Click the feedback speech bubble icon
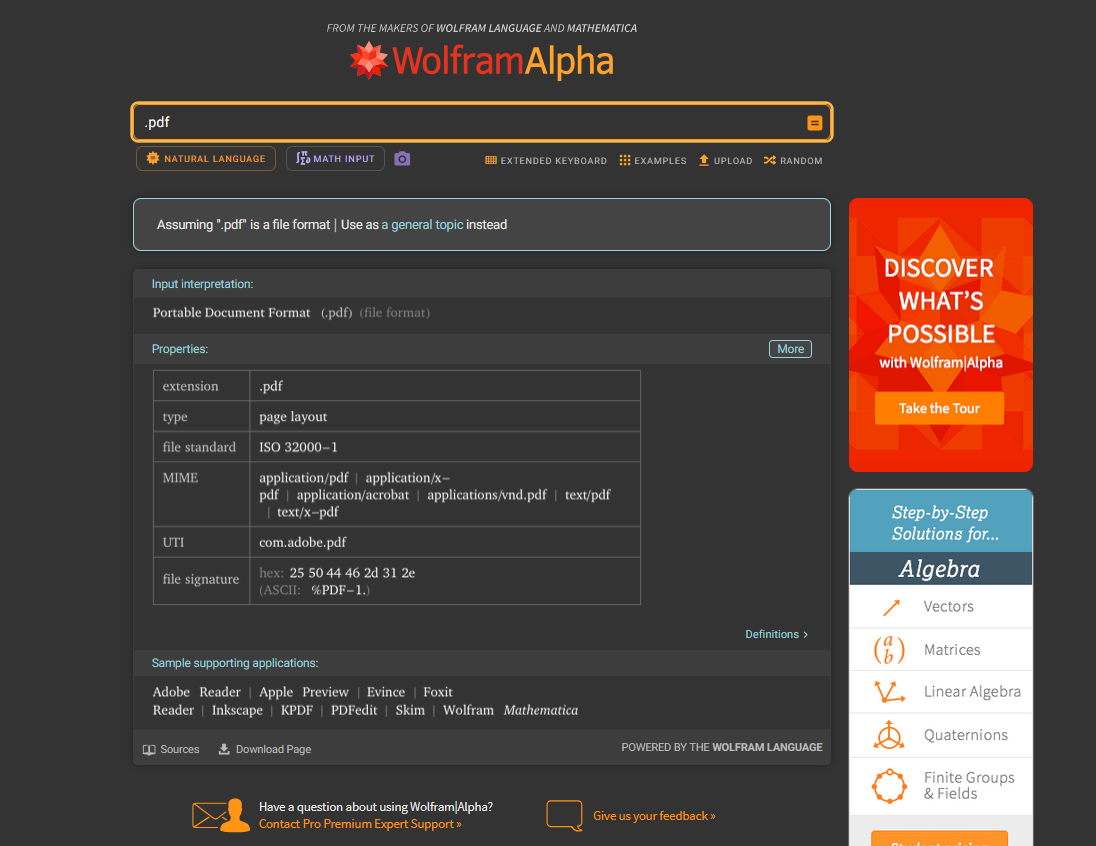The width and height of the screenshot is (1096, 846). tap(564, 815)
